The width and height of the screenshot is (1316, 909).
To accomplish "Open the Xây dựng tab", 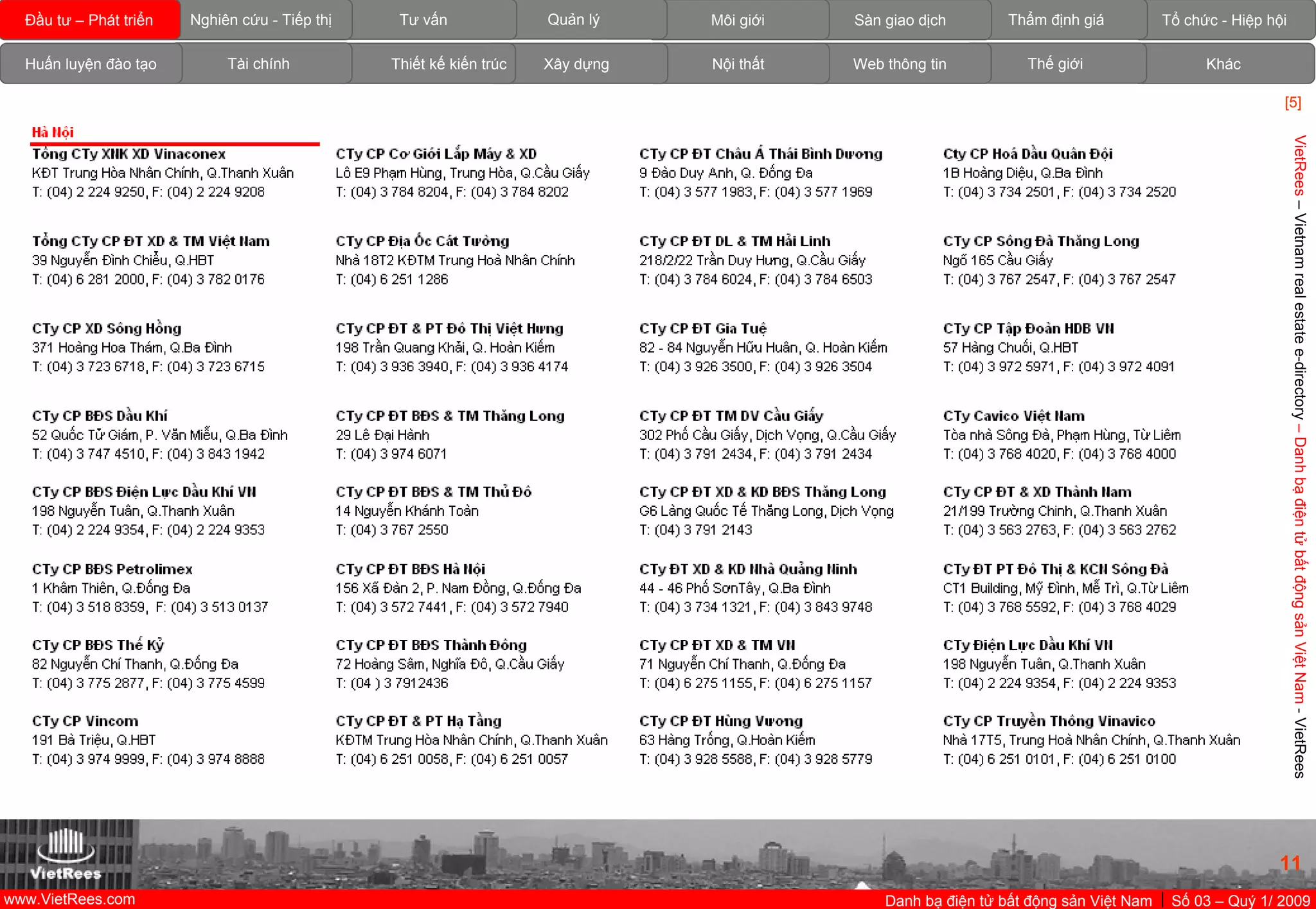I will click(591, 64).
